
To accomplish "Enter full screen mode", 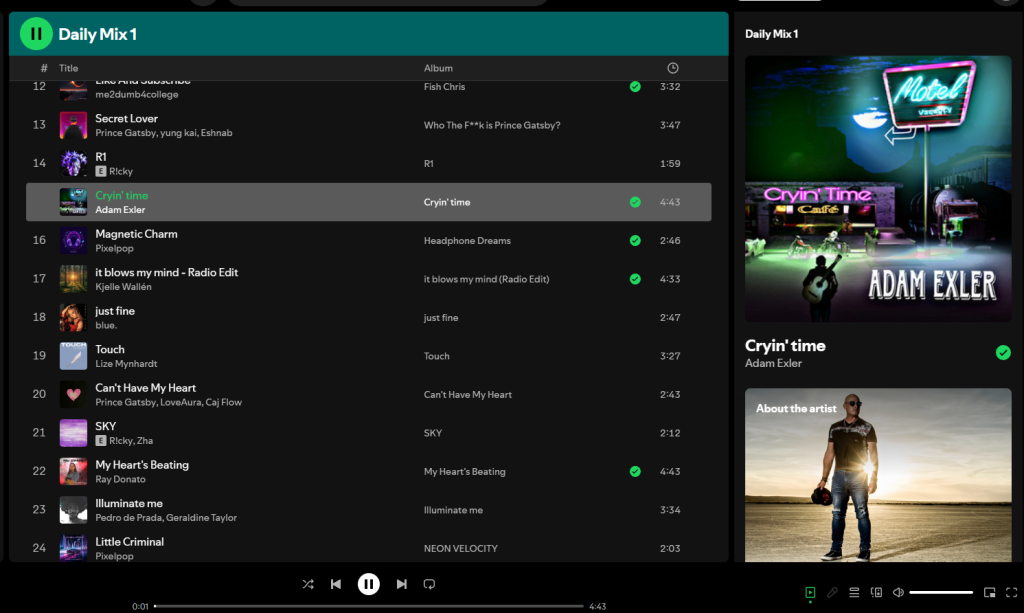I will (1012, 592).
